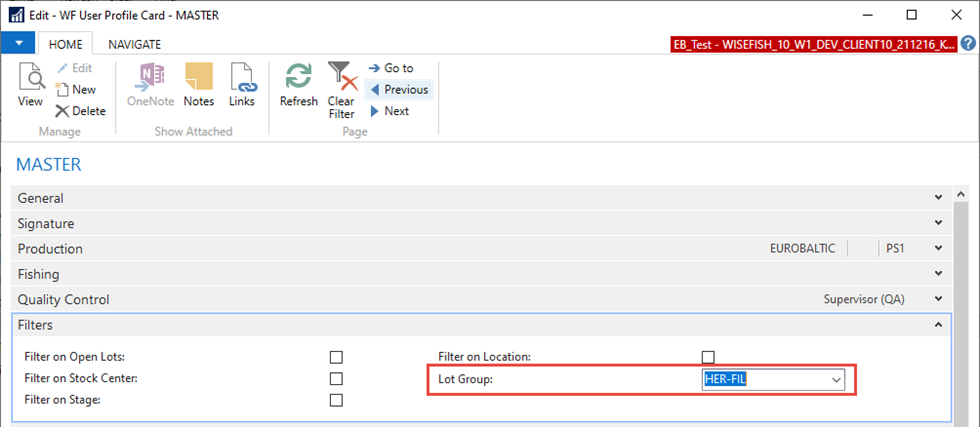The height and width of the screenshot is (427, 980).
Task: Expand the Quality Control section
Action: [937, 299]
